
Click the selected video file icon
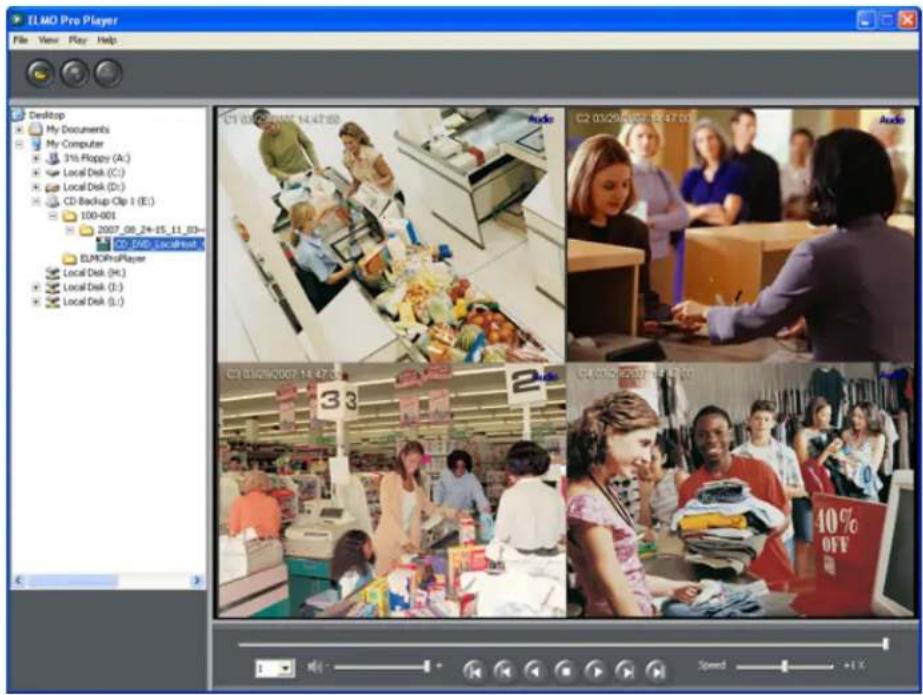coord(104,244)
